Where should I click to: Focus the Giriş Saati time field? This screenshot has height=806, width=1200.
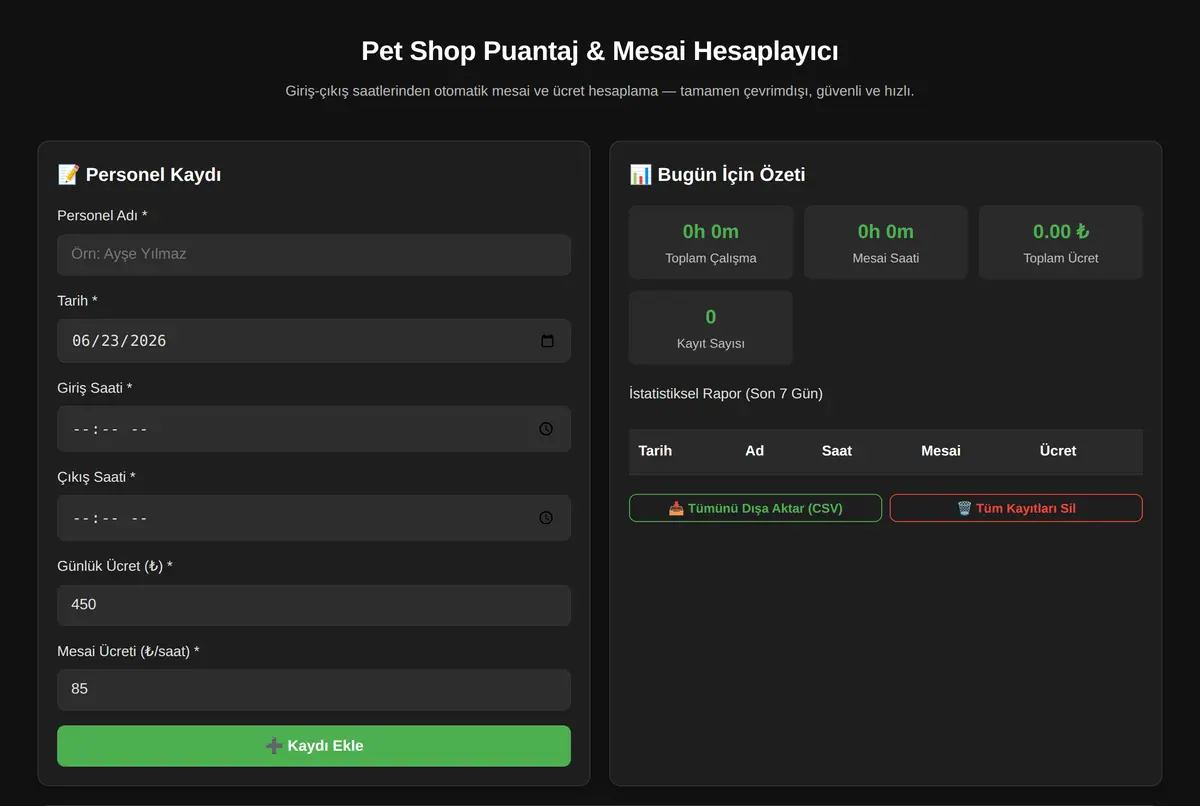[314, 429]
